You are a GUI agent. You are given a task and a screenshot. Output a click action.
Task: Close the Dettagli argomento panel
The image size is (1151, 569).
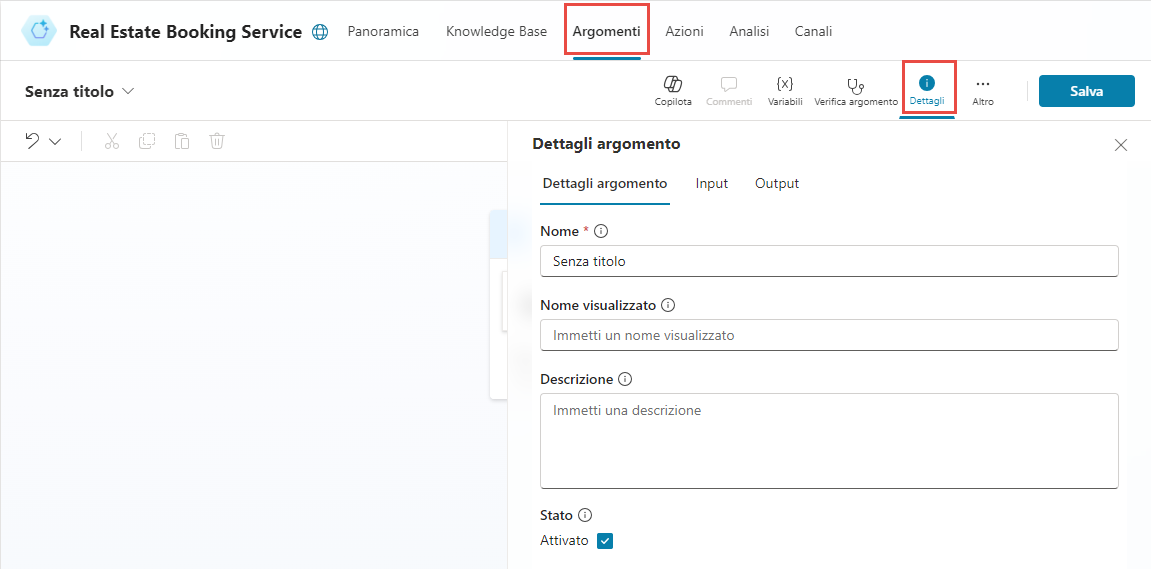click(x=1121, y=145)
